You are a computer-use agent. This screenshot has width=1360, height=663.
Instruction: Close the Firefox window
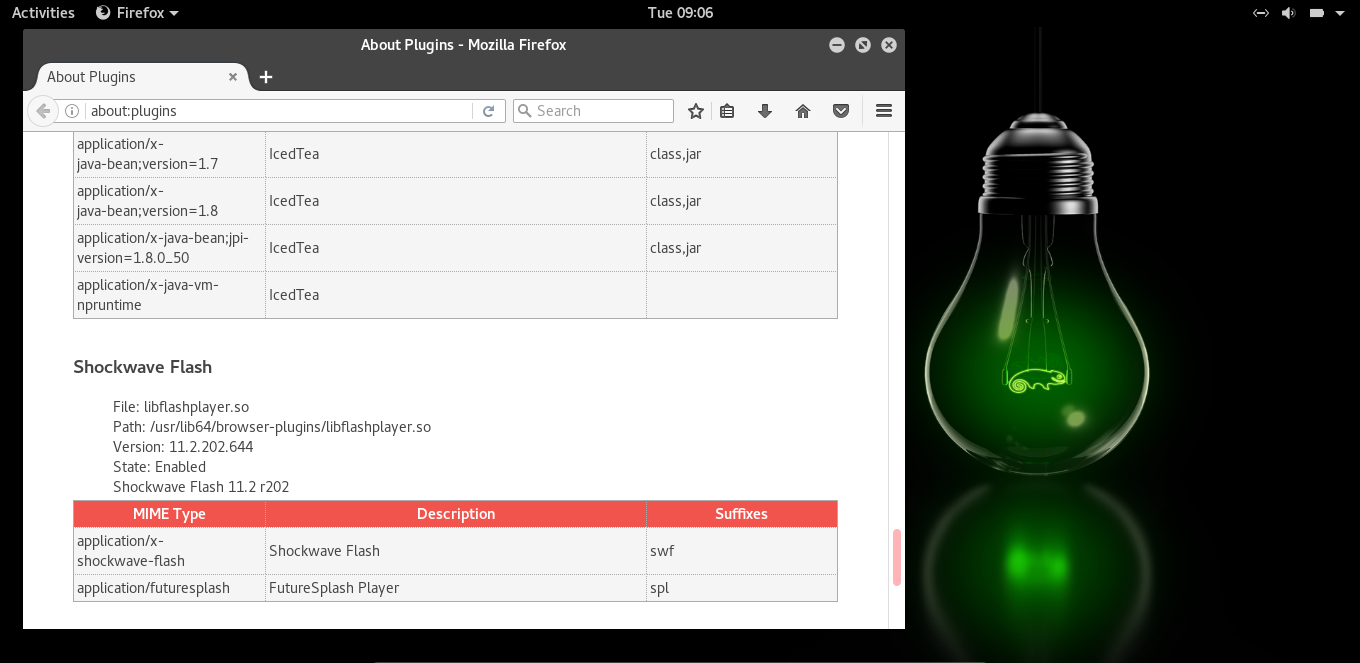coord(889,45)
